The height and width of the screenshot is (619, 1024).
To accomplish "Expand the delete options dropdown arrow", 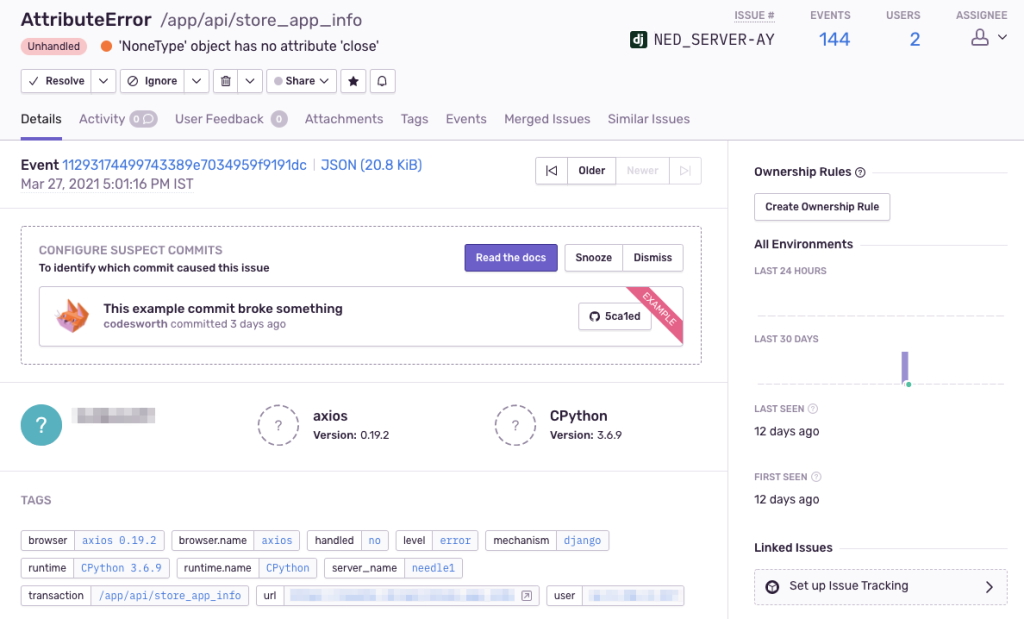I will [x=250, y=81].
